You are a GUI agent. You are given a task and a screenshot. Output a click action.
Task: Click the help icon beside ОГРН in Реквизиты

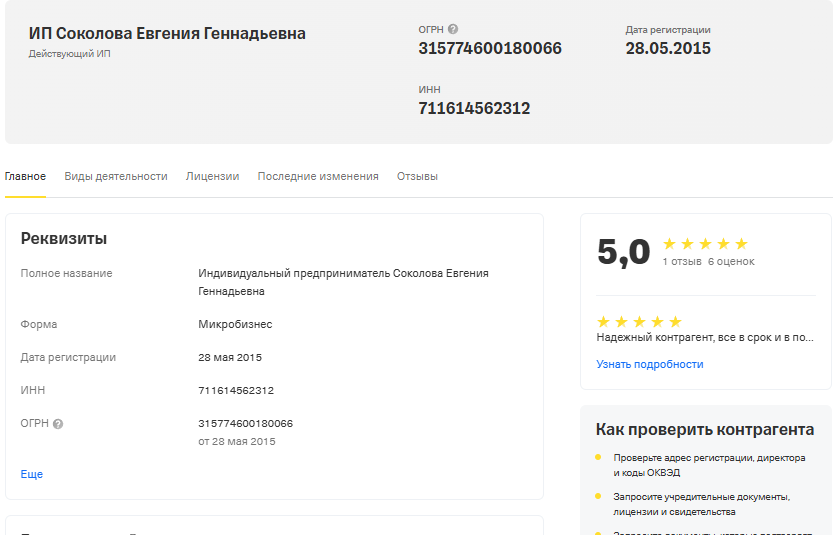point(58,424)
